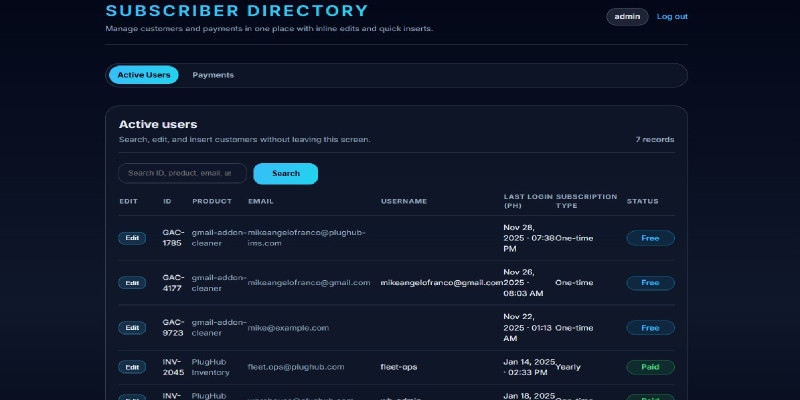Screen dimensions: 800x400
Task: Open Edit for subscriber GAC-4177
Action: pos(131,283)
